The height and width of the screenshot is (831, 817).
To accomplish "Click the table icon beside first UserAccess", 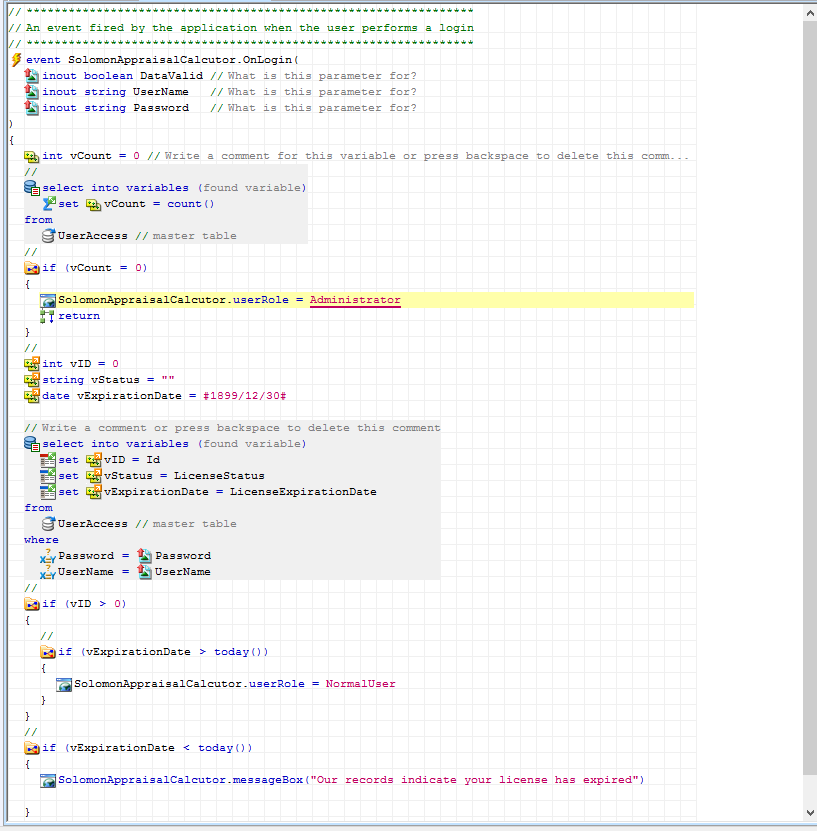I will pyautogui.click(x=48, y=236).
